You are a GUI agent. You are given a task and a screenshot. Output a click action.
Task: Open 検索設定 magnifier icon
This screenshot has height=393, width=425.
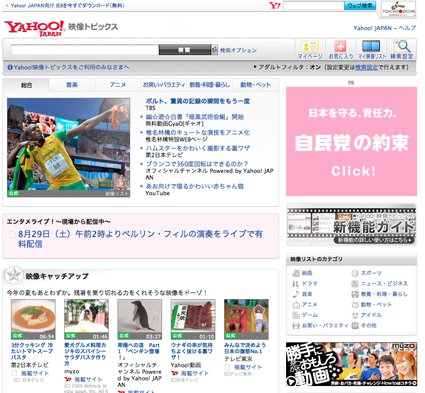(402, 47)
